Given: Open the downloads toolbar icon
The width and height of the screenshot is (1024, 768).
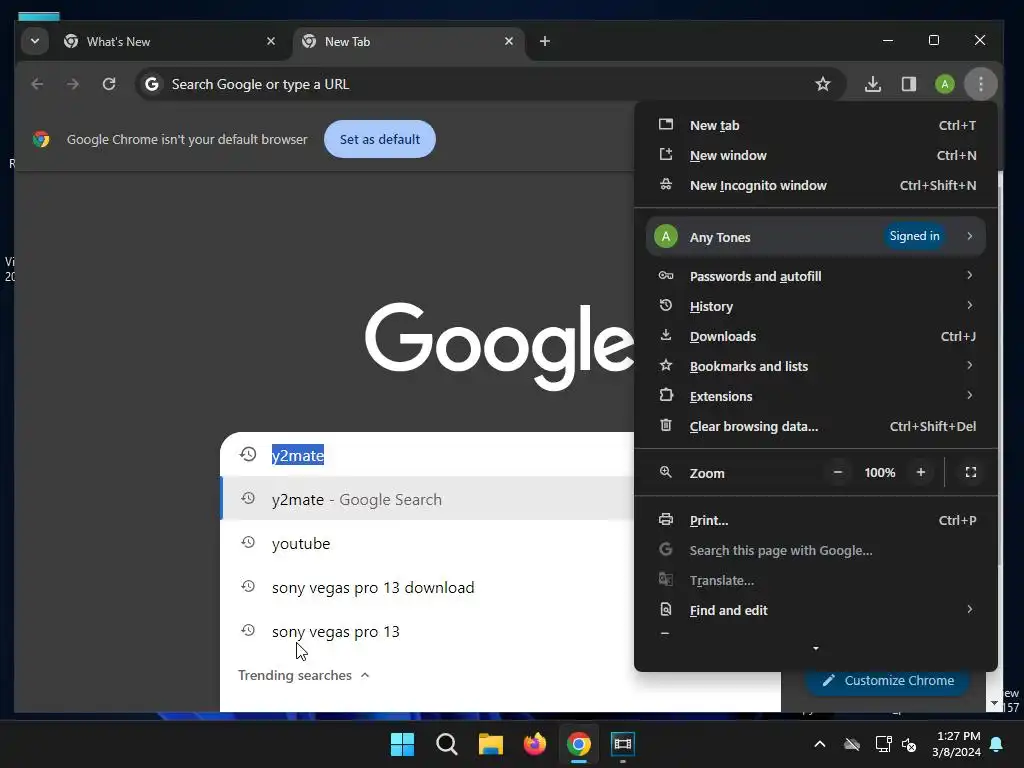Looking at the screenshot, I should coord(872,84).
